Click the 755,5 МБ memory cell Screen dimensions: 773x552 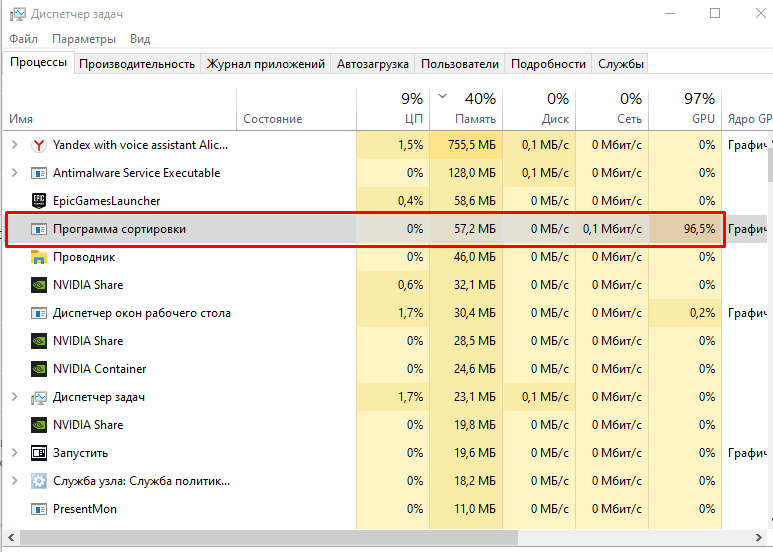point(466,145)
